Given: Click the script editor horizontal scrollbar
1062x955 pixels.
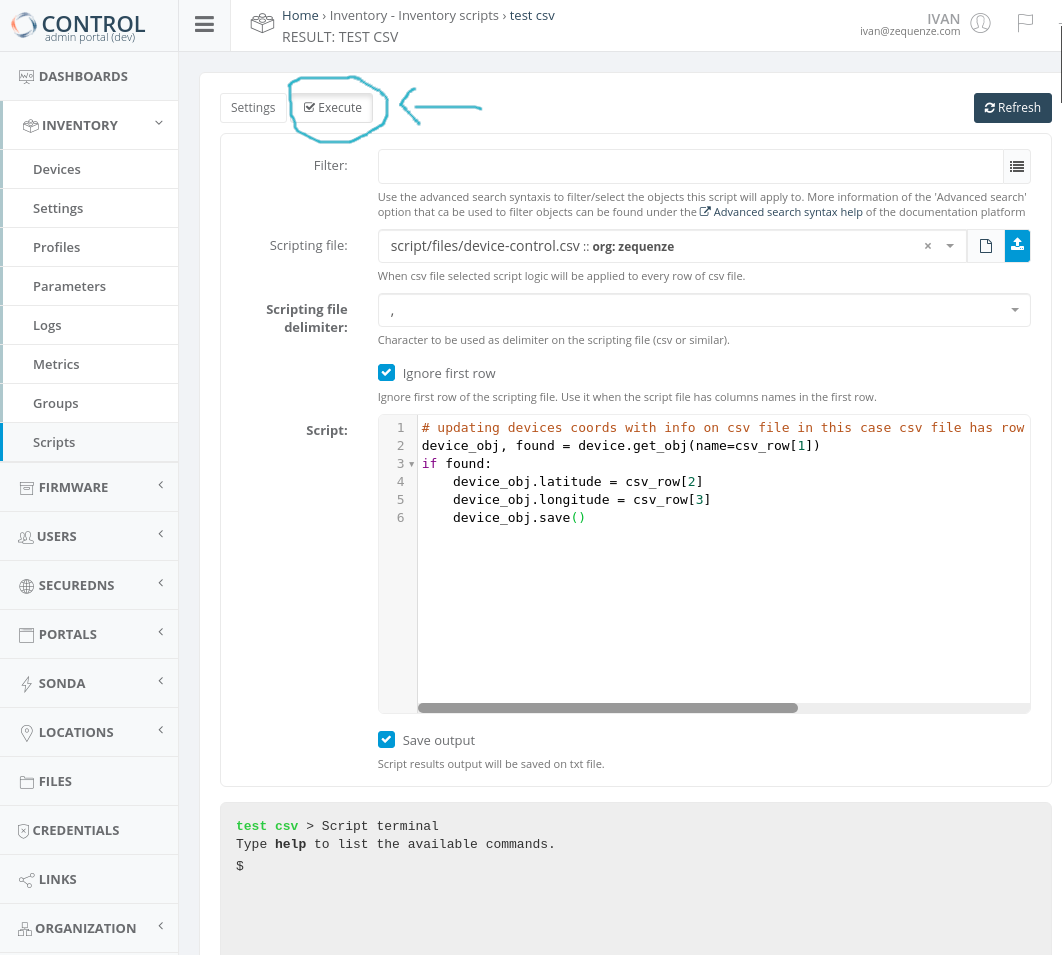Looking at the screenshot, I should (x=607, y=708).
